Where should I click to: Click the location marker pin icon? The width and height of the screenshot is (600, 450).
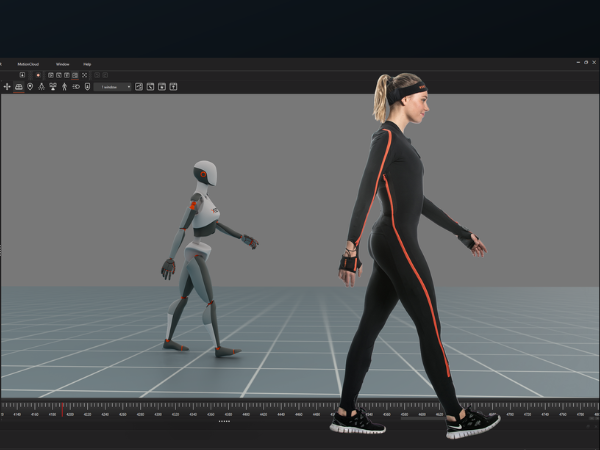point(29,87)
